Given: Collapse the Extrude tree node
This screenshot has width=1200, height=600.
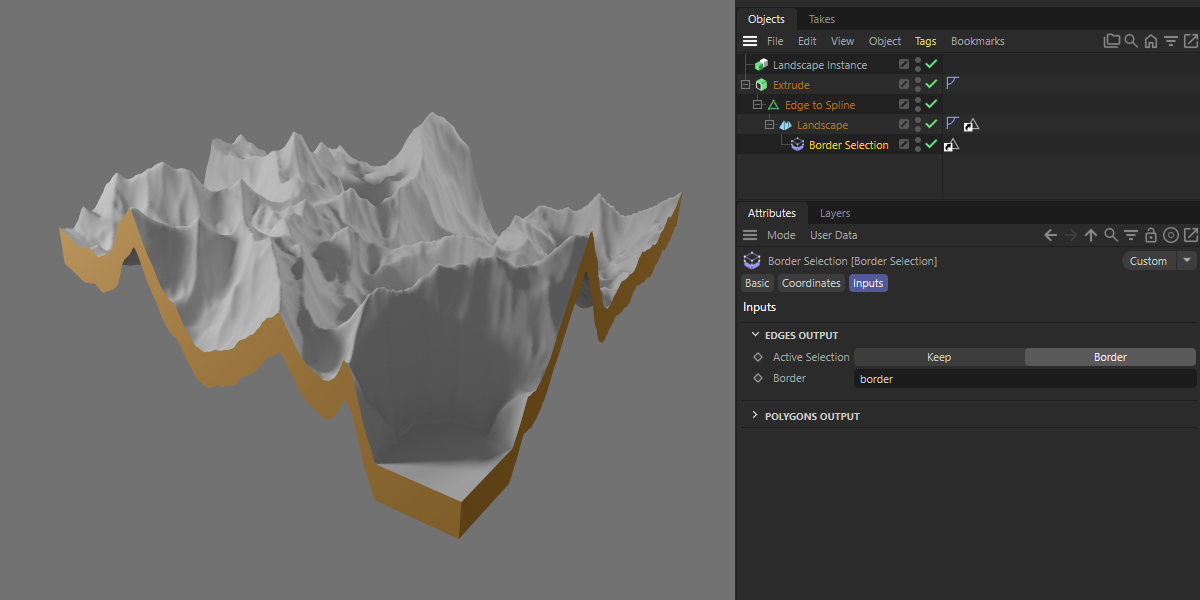Looking at the screenshot, I should coord(746,85).
